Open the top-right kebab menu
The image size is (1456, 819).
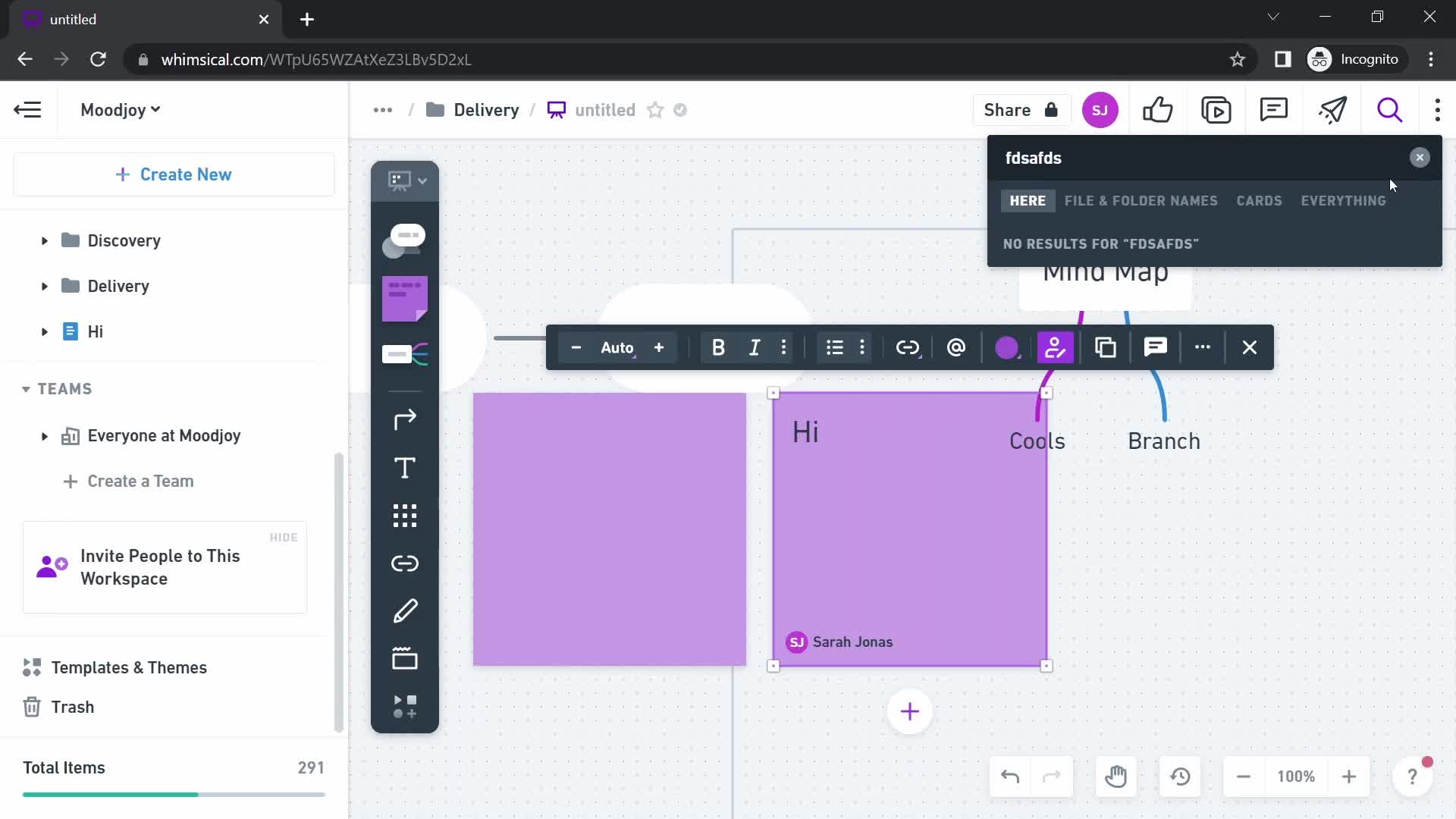1437,110
